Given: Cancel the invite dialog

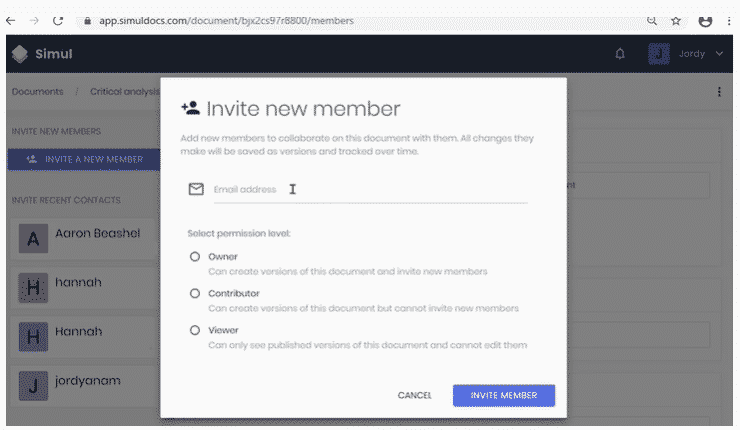Looking at the screenshot, I should [x=414, y=396].
